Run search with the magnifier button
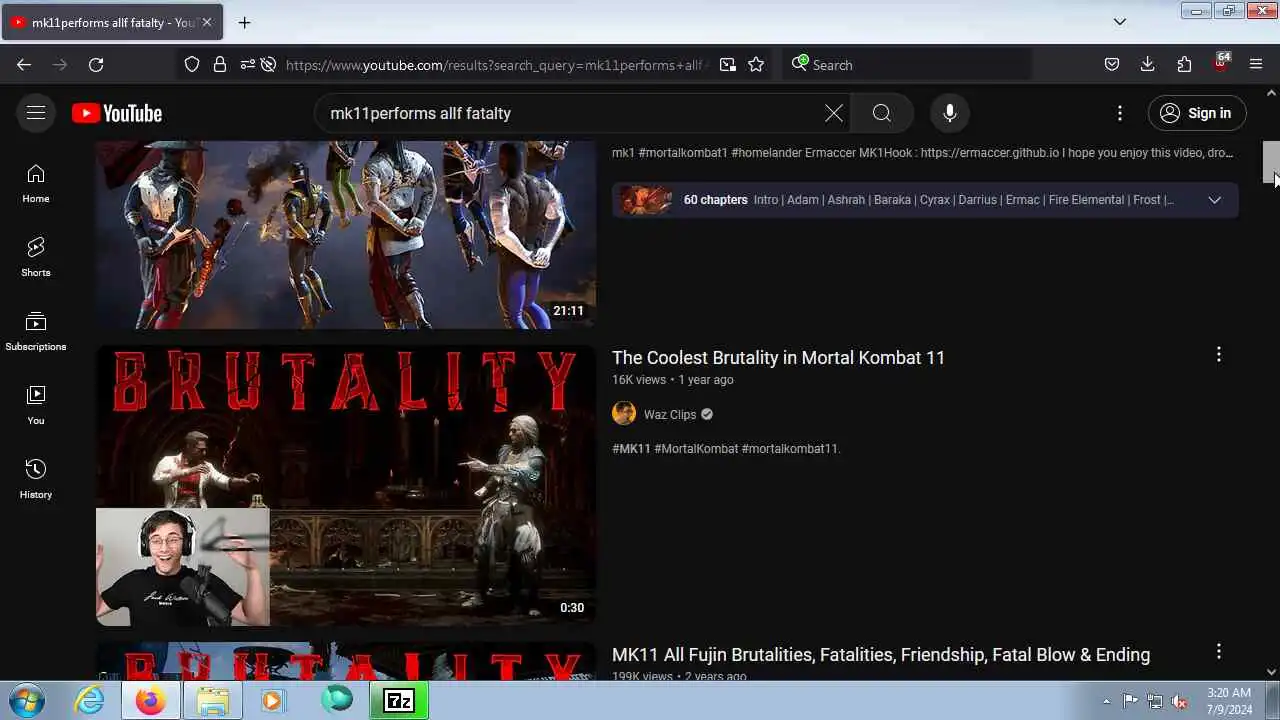The height and width of the screenshot is (720, 1280). point(881,113)
